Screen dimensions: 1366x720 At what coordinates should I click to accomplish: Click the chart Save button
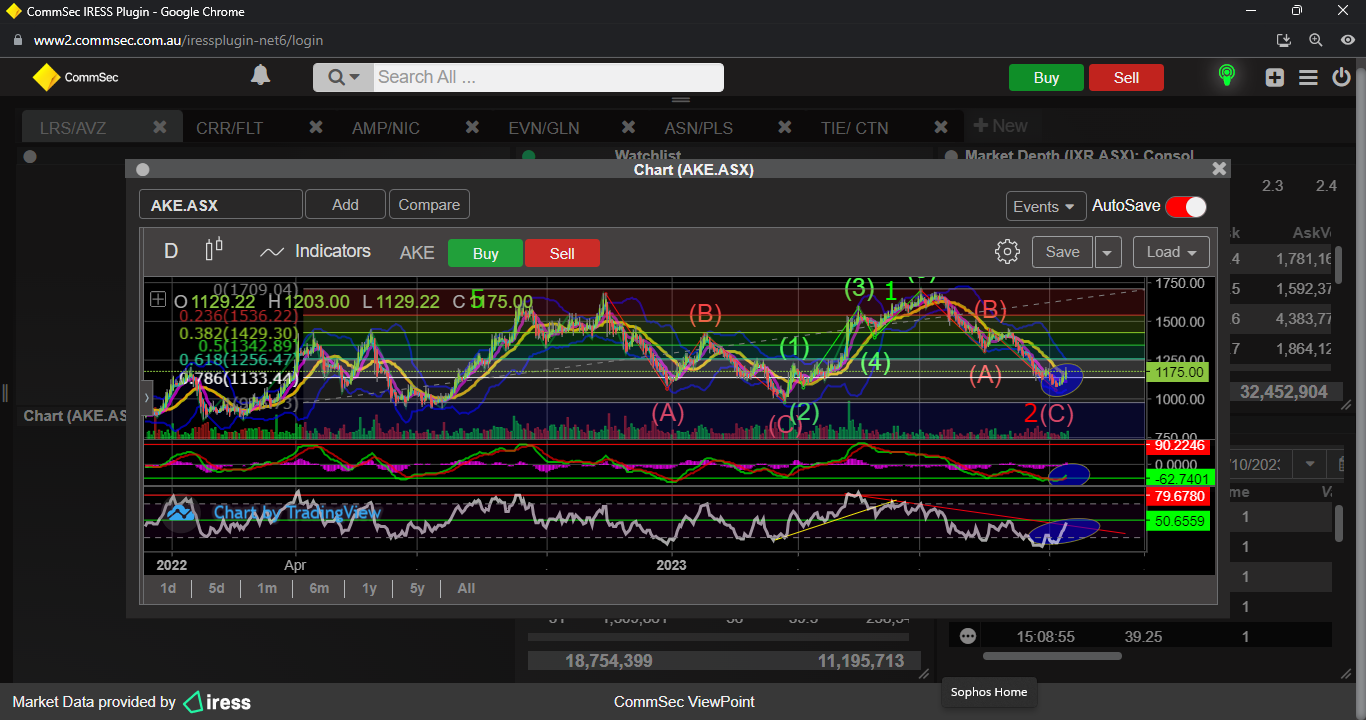1062,252
